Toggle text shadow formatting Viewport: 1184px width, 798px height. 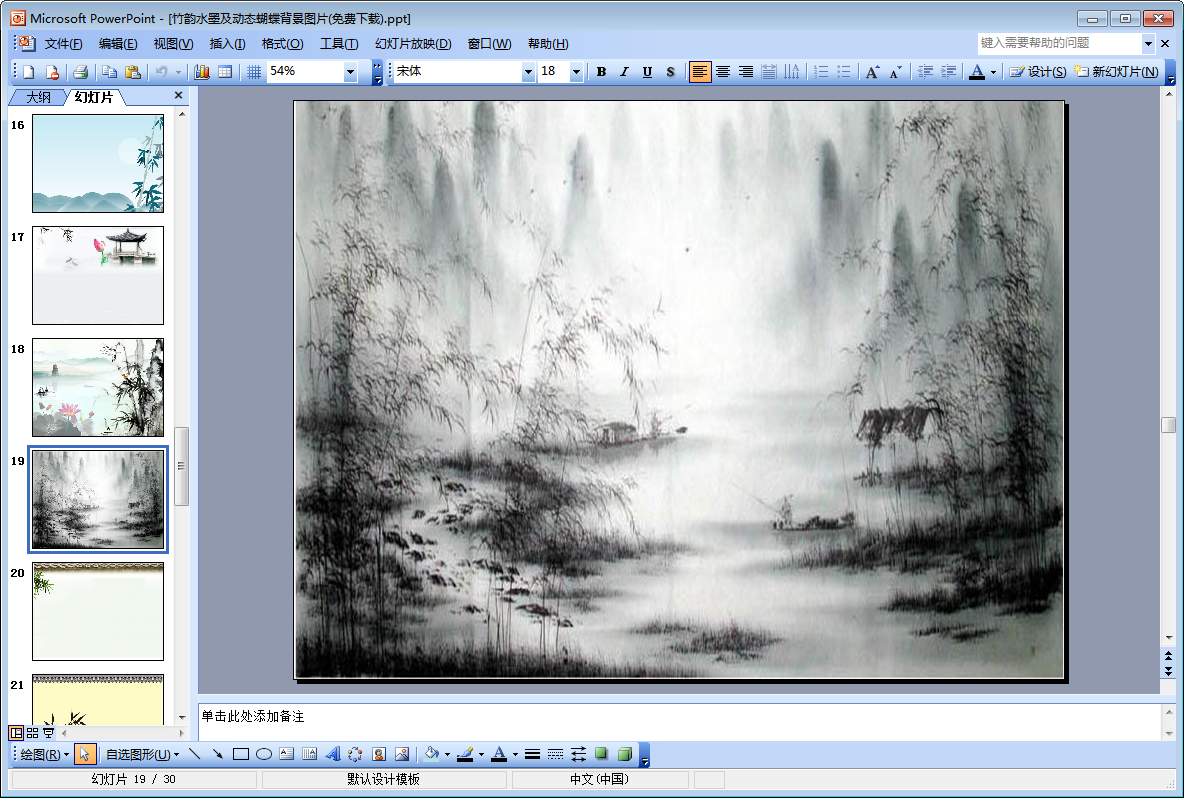point(670,72)
